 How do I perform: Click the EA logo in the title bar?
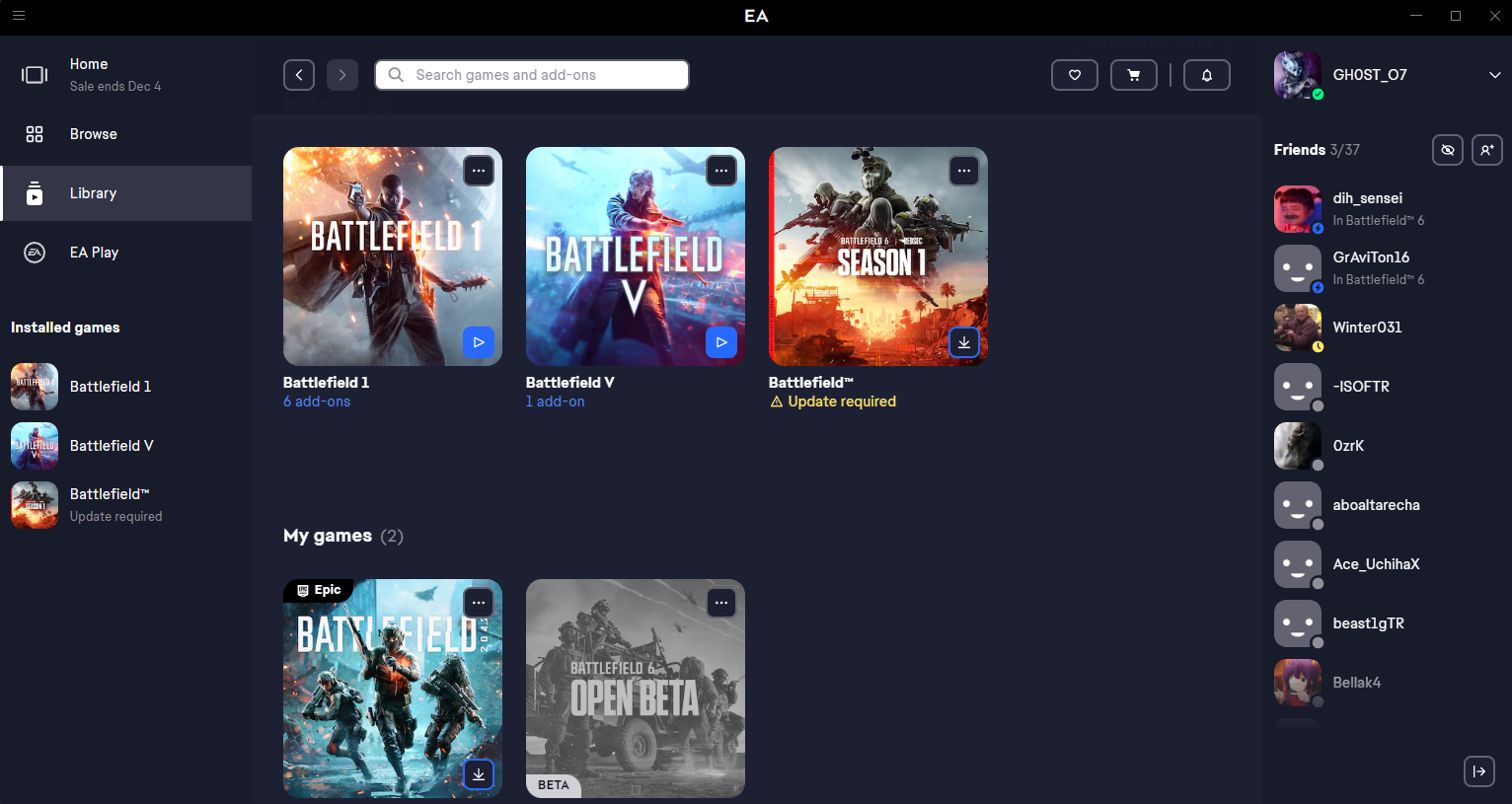(x=756, y=16)
